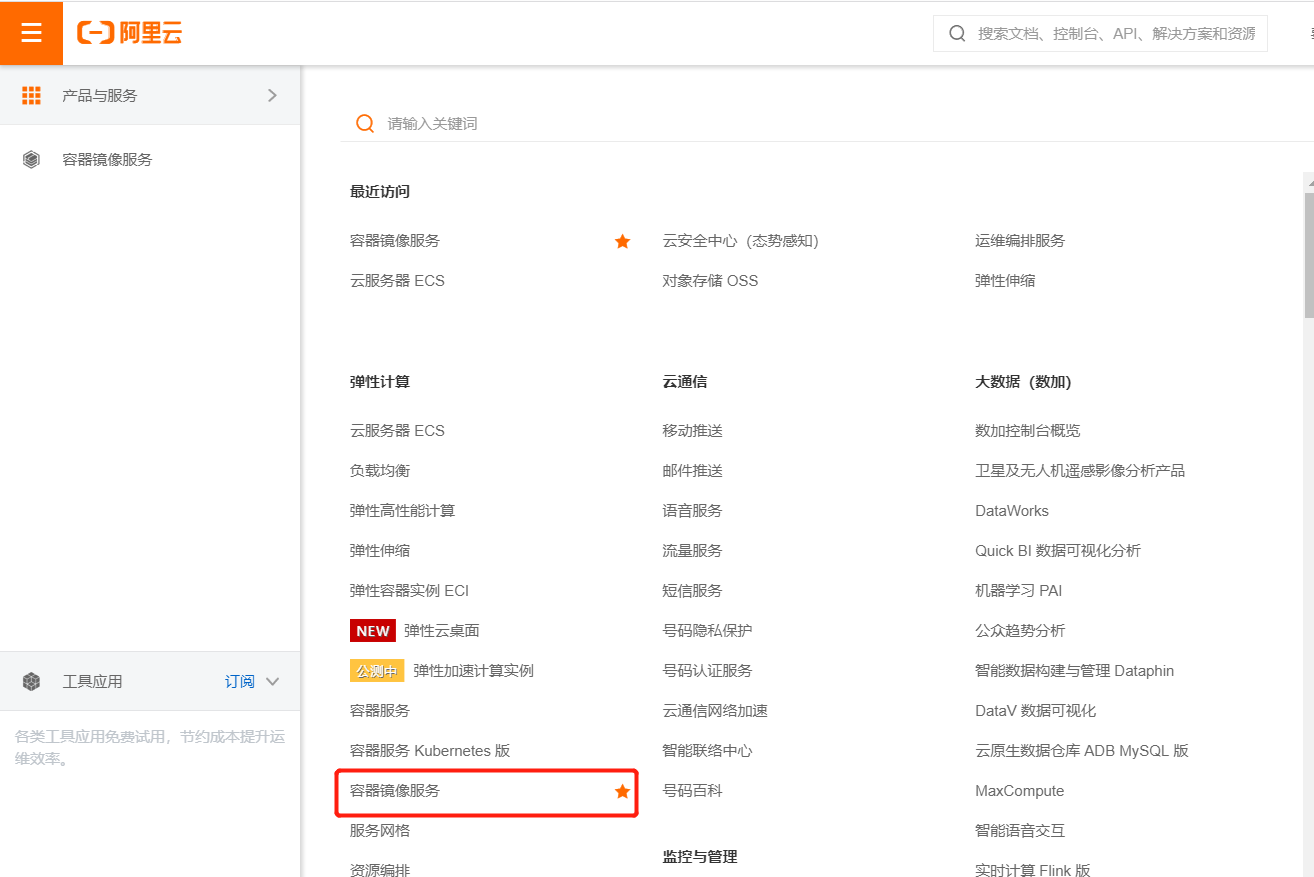Open 弹性加速计算实例

[x=473, y=671]
